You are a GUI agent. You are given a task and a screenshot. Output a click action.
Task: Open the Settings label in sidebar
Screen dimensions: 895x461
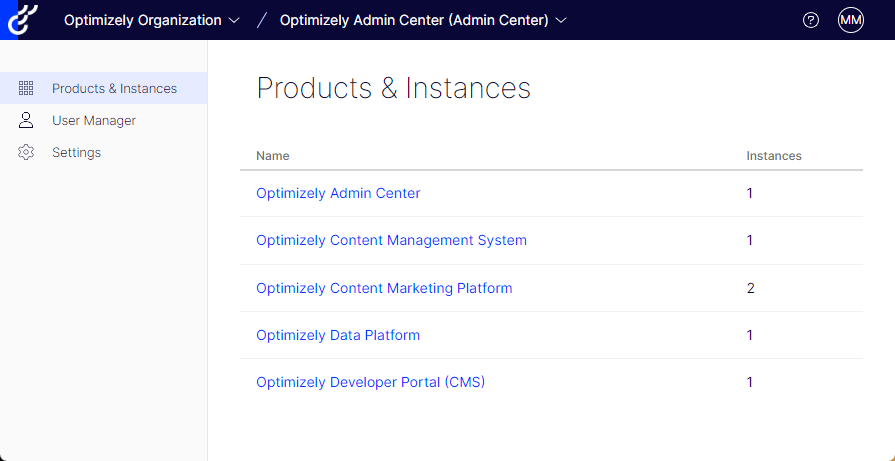click(x=76, y=152)
